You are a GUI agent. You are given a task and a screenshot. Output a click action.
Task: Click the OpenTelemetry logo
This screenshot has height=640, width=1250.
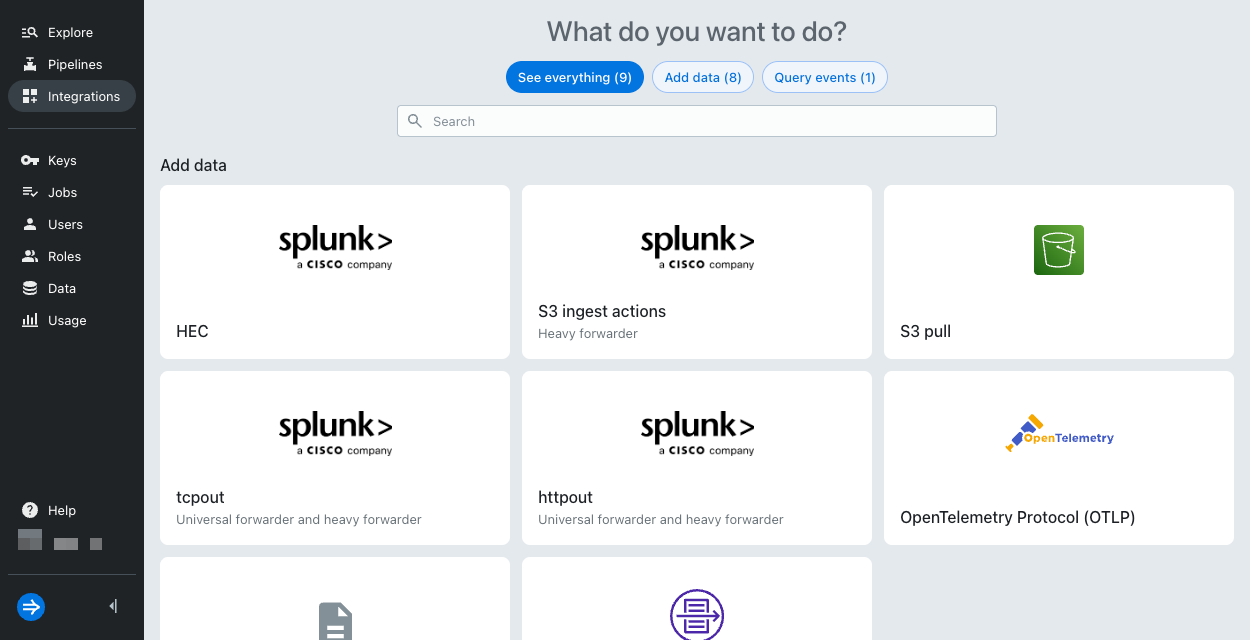coord(1059,433)
